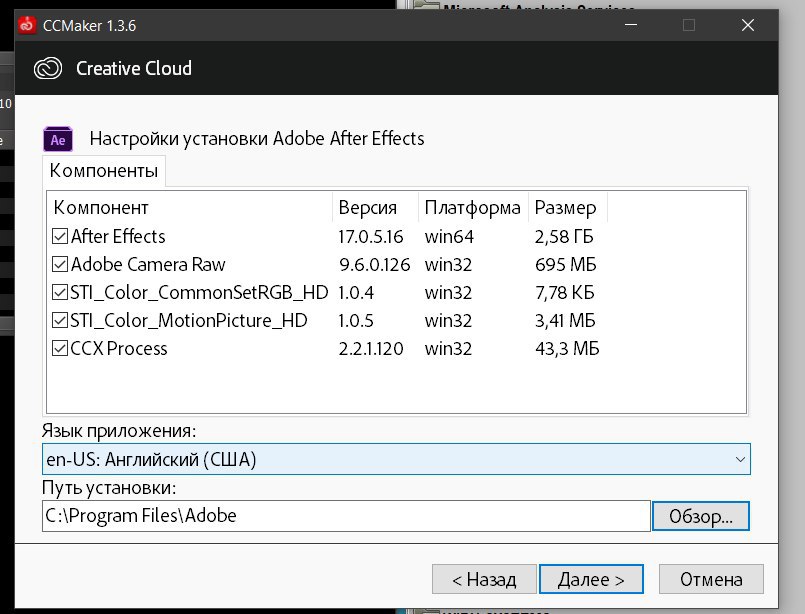The width and height of the screenshot is (805, 614).
Task: Click version 2.2.1.120 cell
Action: pyautogui.click(x=371, y=349)
